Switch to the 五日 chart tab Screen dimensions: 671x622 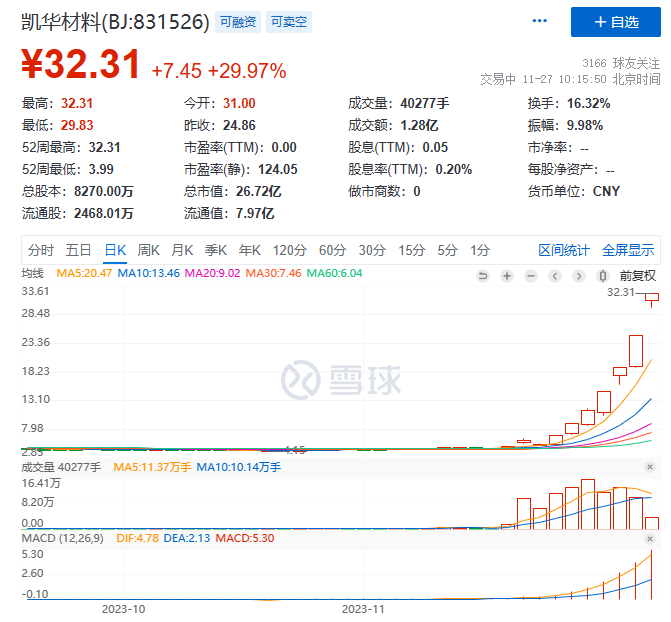coord(78,250)
